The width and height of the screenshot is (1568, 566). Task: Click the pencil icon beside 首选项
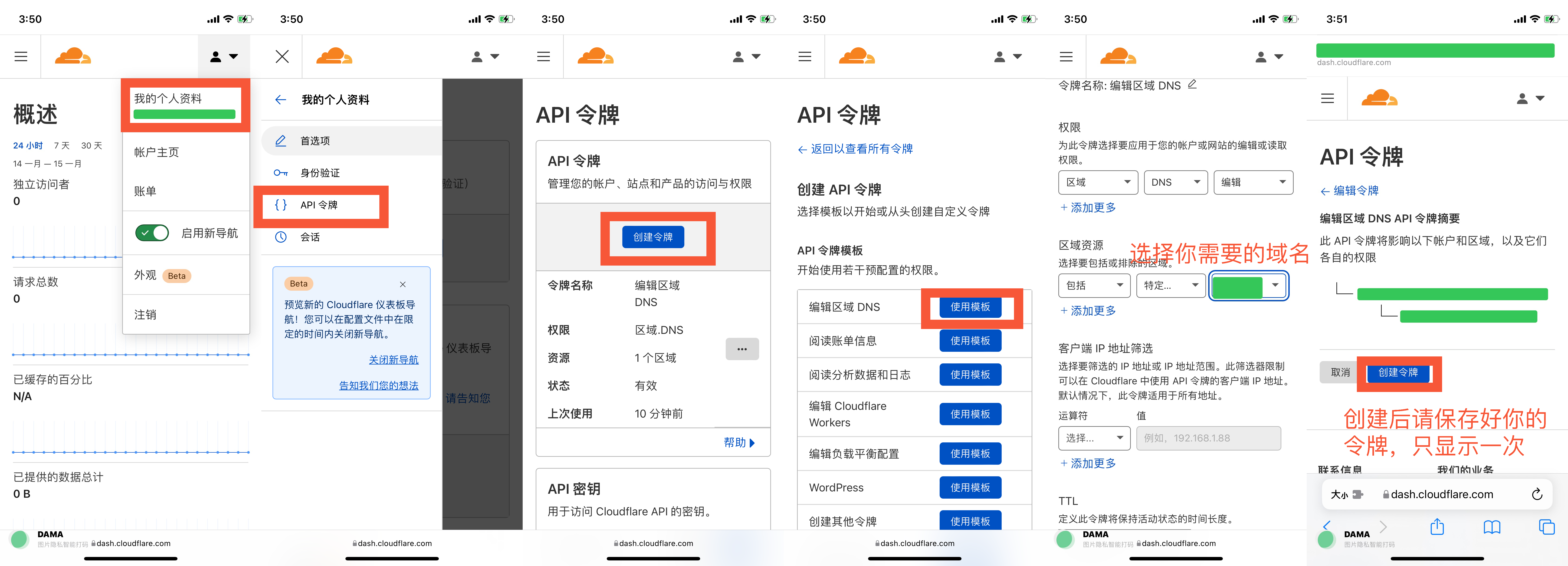[x=281, y=141]
